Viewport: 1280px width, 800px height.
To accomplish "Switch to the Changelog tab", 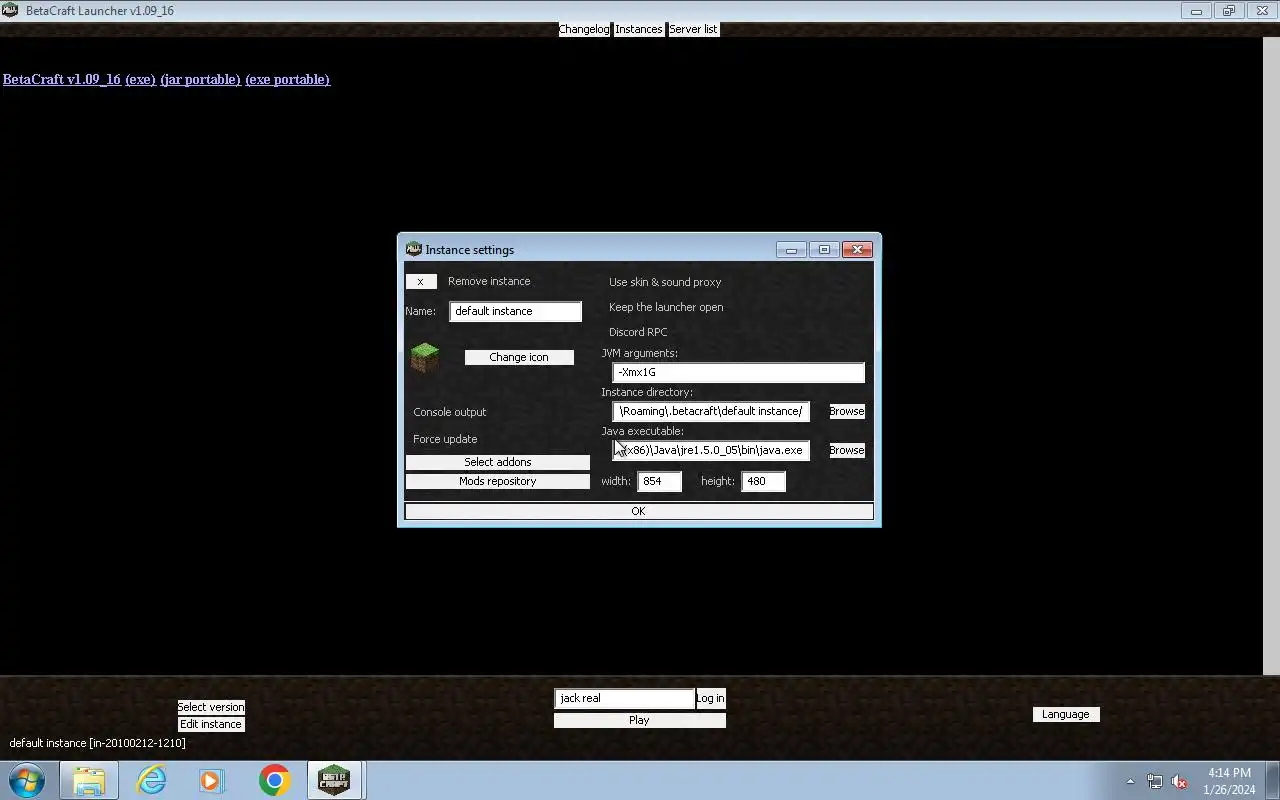I will click(584, 29).
